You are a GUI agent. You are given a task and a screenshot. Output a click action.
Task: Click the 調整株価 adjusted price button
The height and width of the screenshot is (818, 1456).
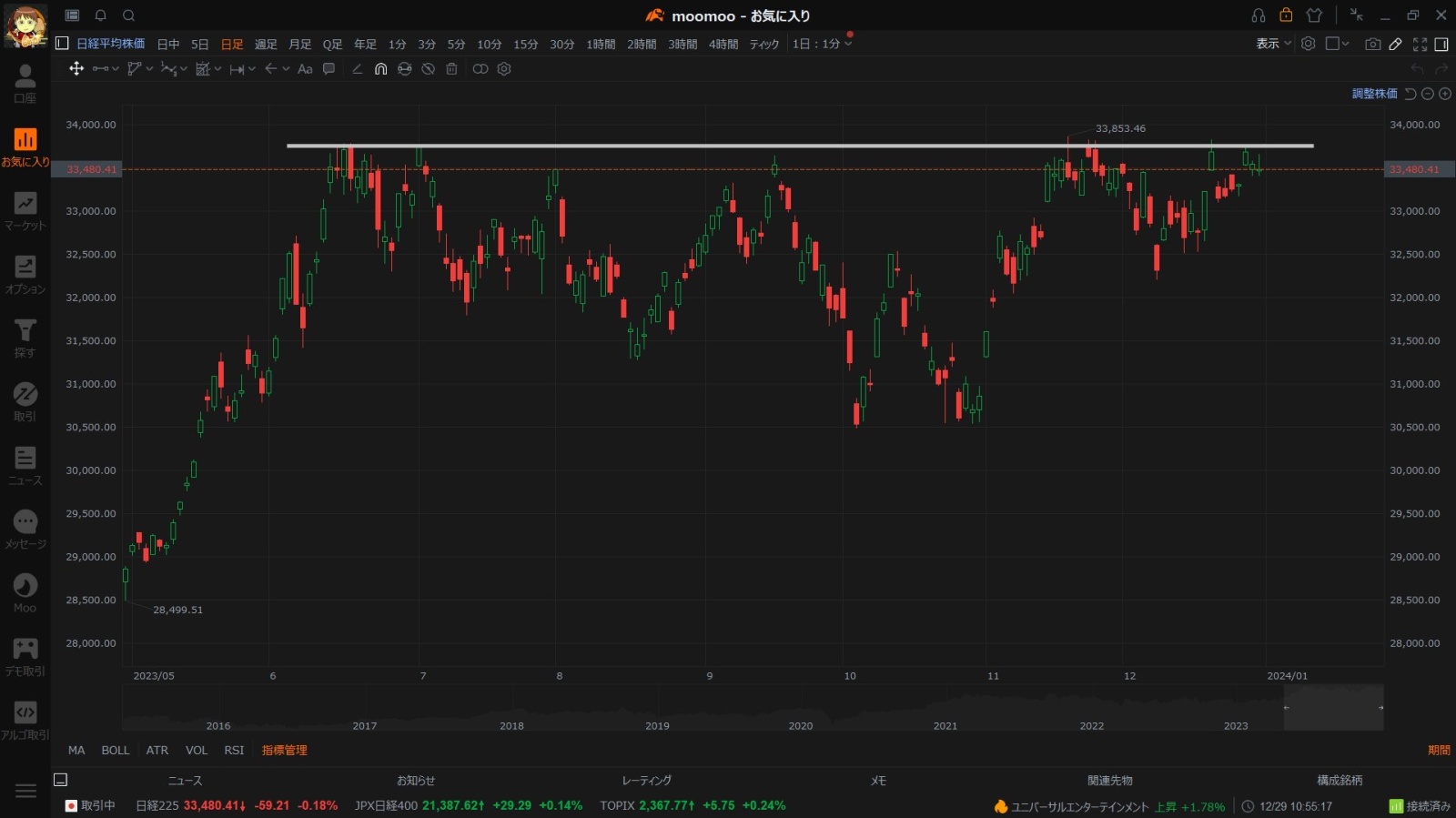(1374, 94)
